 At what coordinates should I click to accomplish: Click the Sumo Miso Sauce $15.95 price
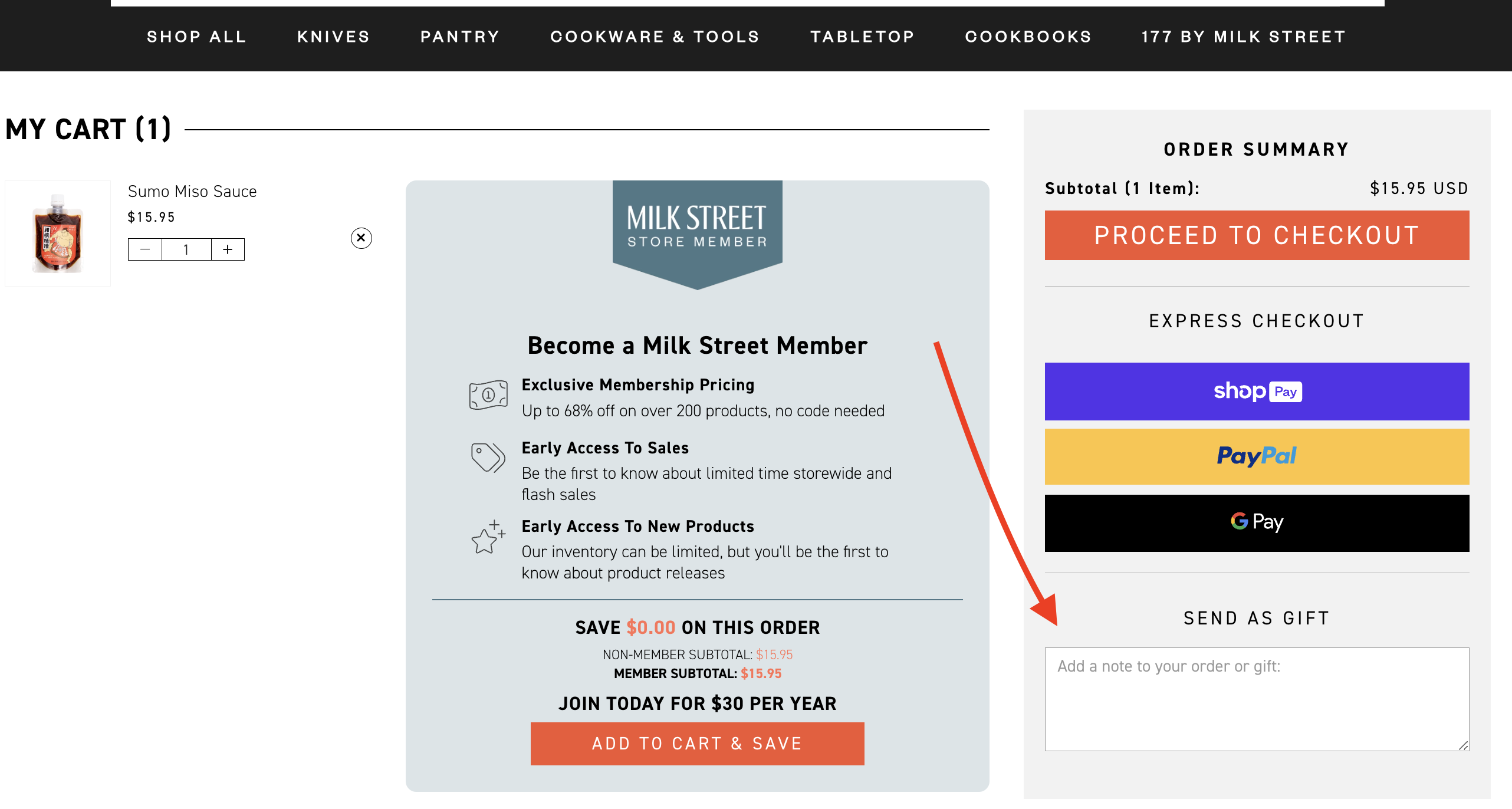coord(152,217)
